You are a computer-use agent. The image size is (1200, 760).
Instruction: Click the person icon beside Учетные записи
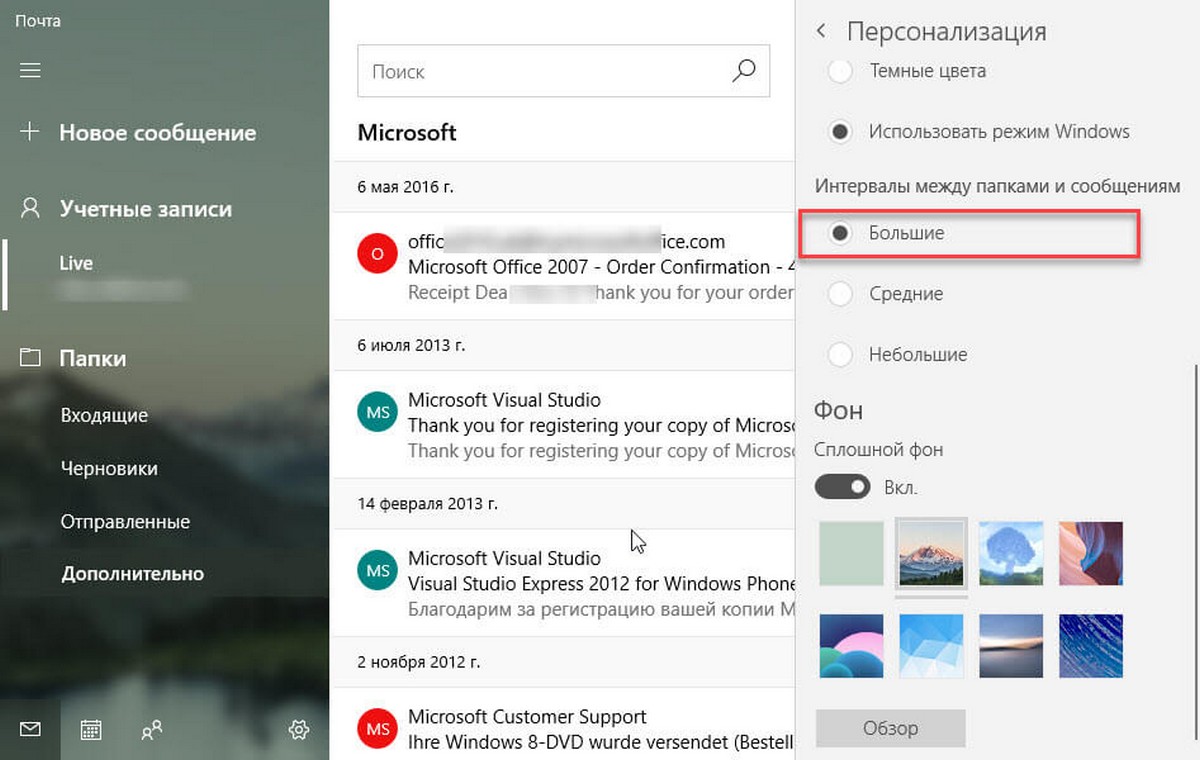coord(30,208)
